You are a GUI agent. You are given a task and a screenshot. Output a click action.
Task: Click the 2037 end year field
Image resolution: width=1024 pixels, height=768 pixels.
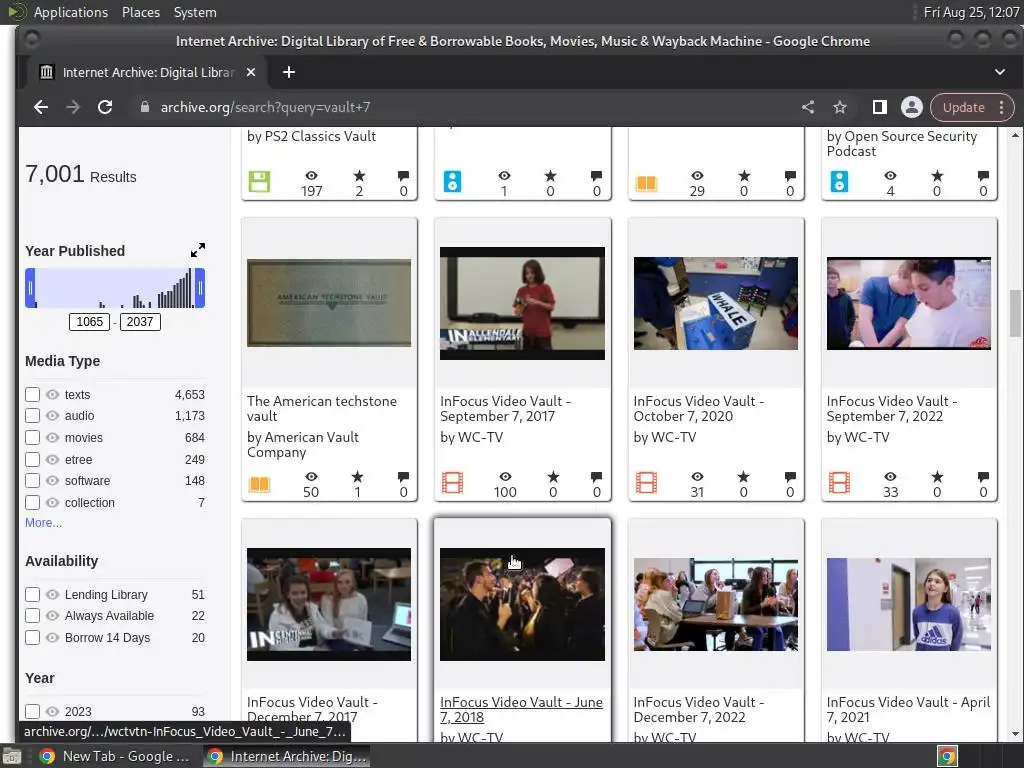(140, 321)
